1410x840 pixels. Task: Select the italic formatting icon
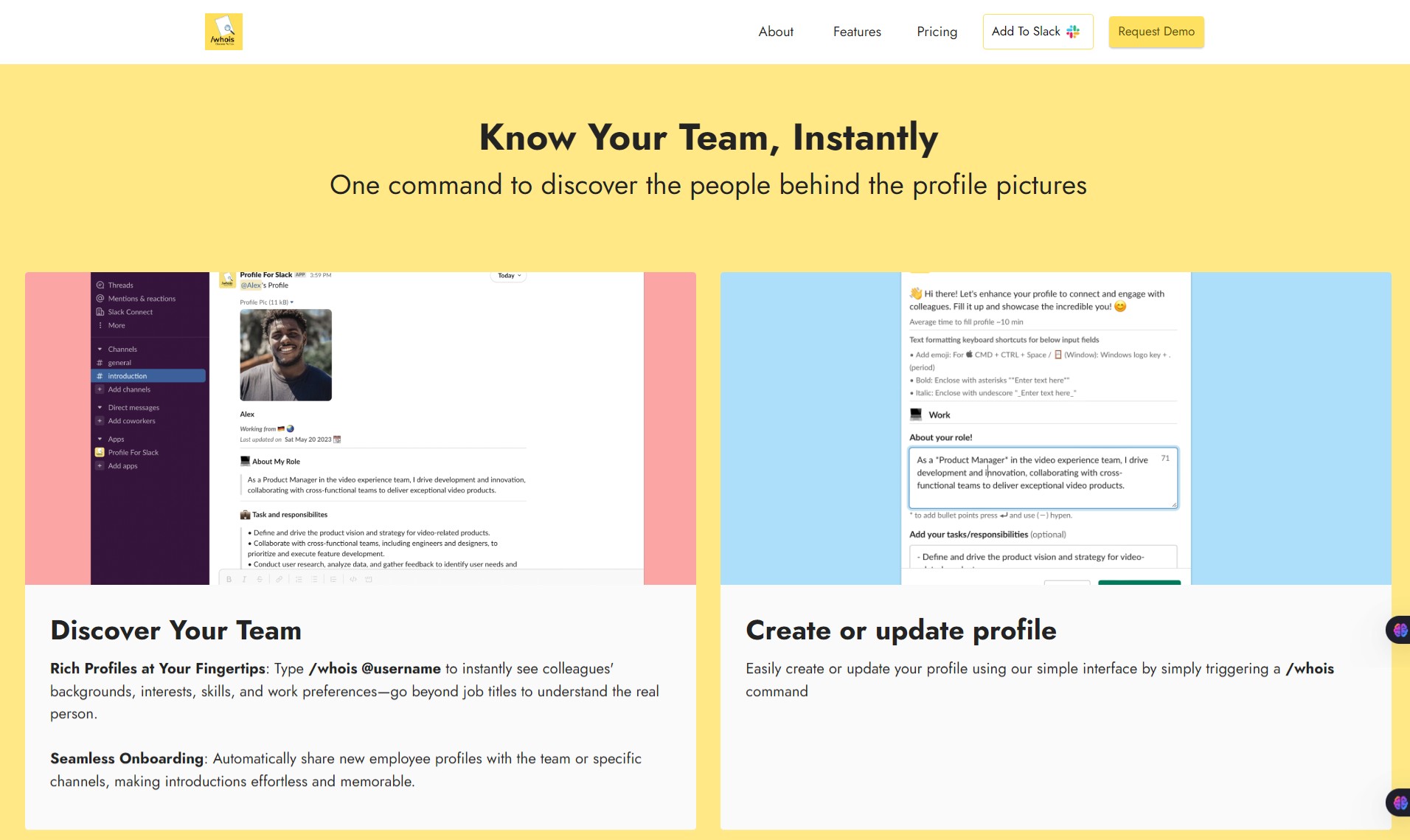tap(244, 579)
